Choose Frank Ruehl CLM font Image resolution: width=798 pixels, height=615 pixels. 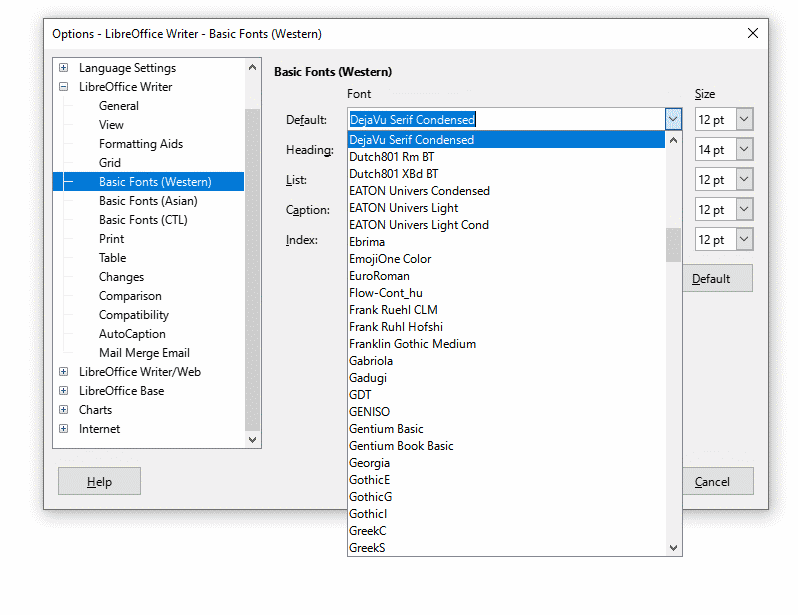click(x=506, y=310)
